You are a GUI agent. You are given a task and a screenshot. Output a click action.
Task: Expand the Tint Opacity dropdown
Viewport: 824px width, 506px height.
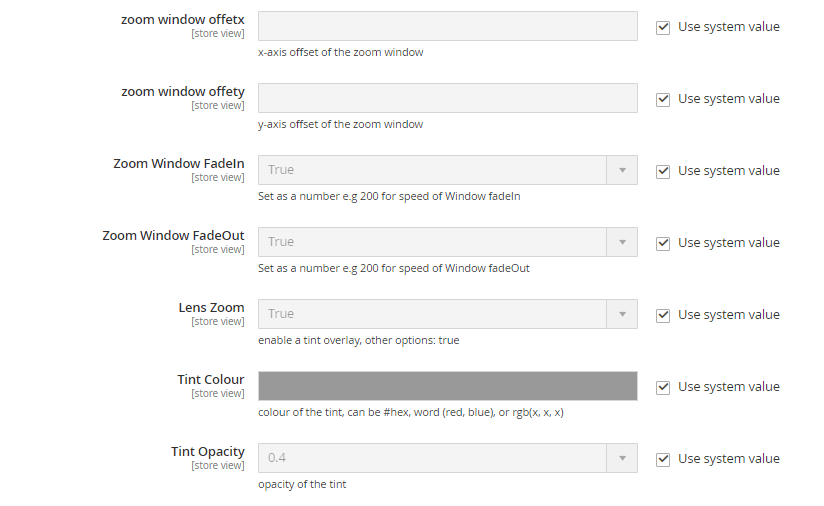point(447,458)
